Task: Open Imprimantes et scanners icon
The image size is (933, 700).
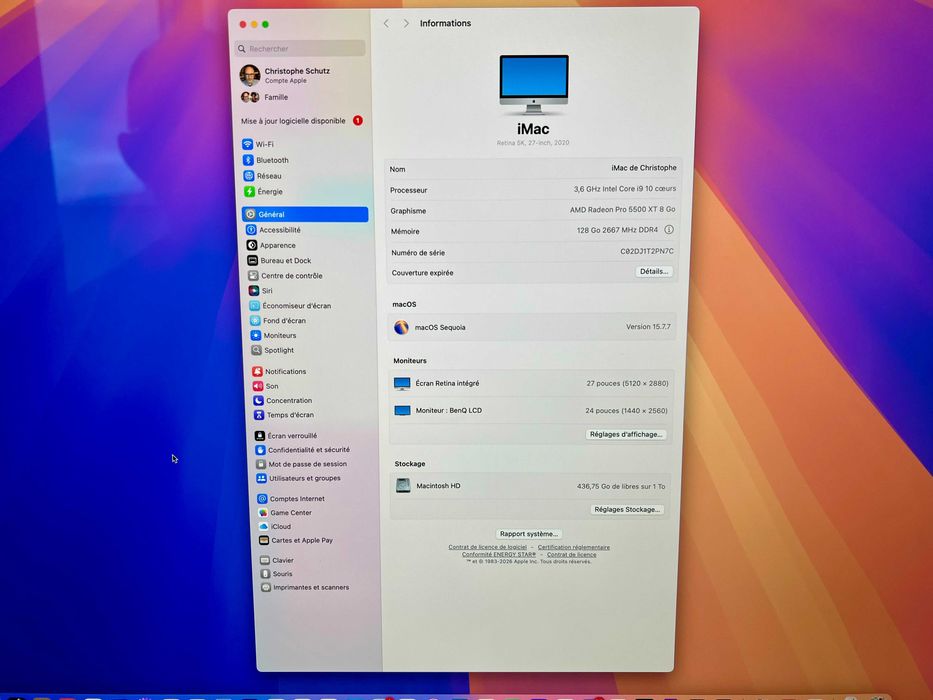Action: tap(266, 588)
